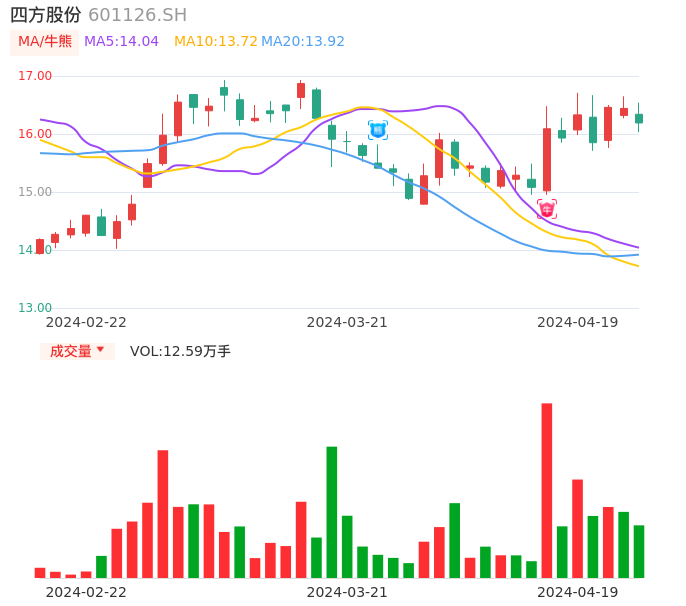Screen dimensions: 686x606
Task: Click the 17.00 price axis label
Action: pyautogui.click(x=35, y=76)
